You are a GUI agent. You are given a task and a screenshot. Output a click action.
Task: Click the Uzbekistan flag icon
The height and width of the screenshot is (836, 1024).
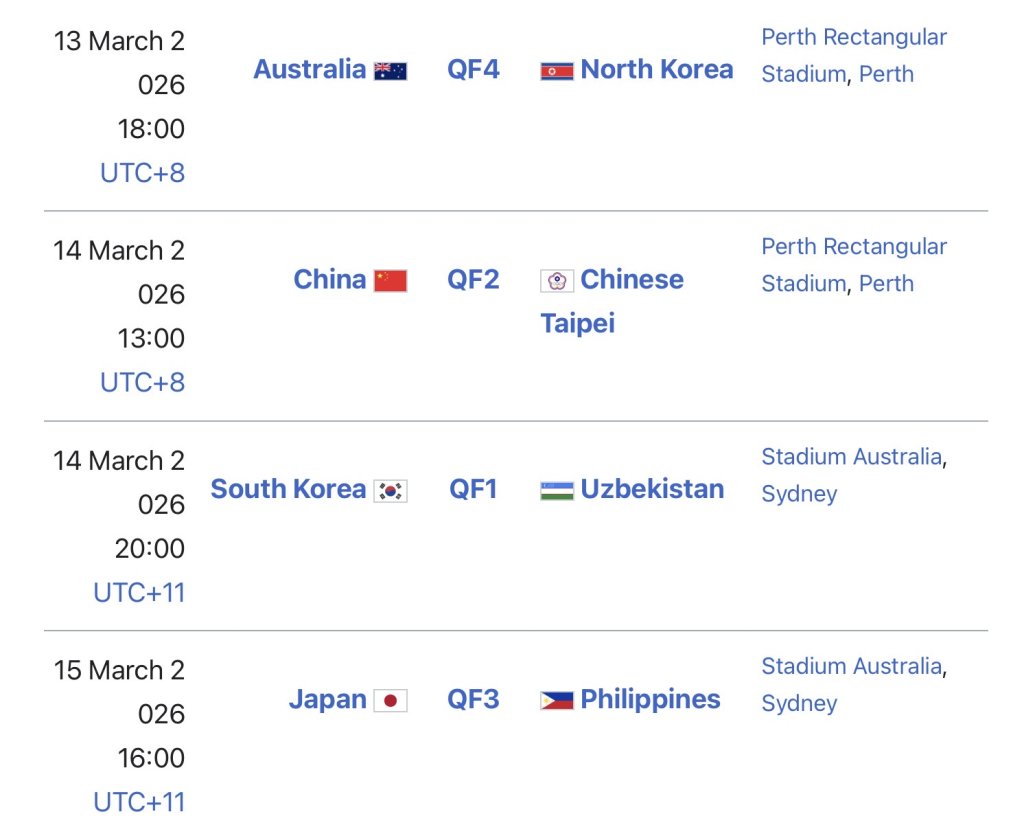[557, 491]
